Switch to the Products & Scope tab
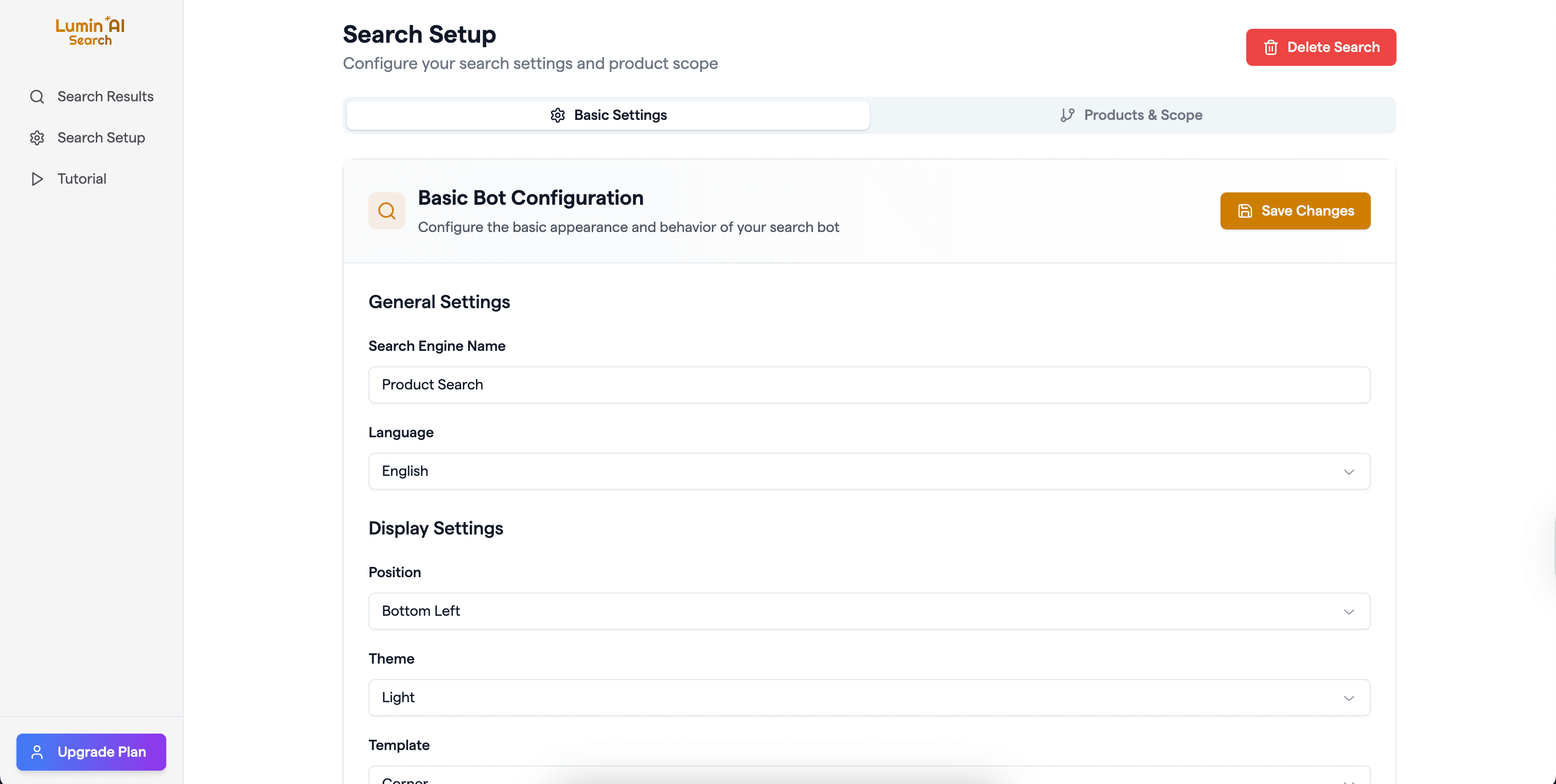Image resolution: width=1556 pixels, height=784 pixels. (x=1132, y=115)
